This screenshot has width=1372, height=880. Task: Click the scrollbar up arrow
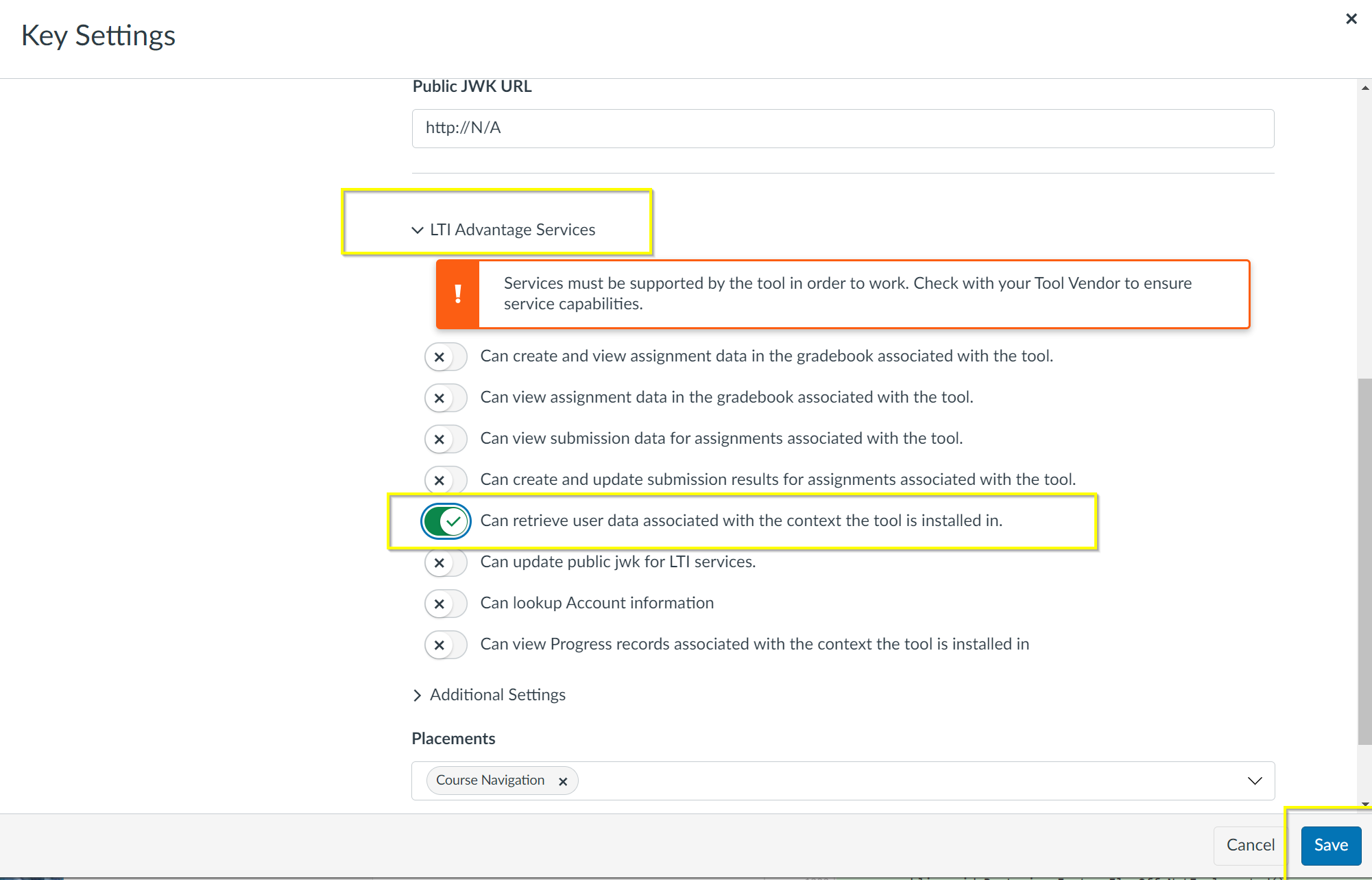point(1364,88)
